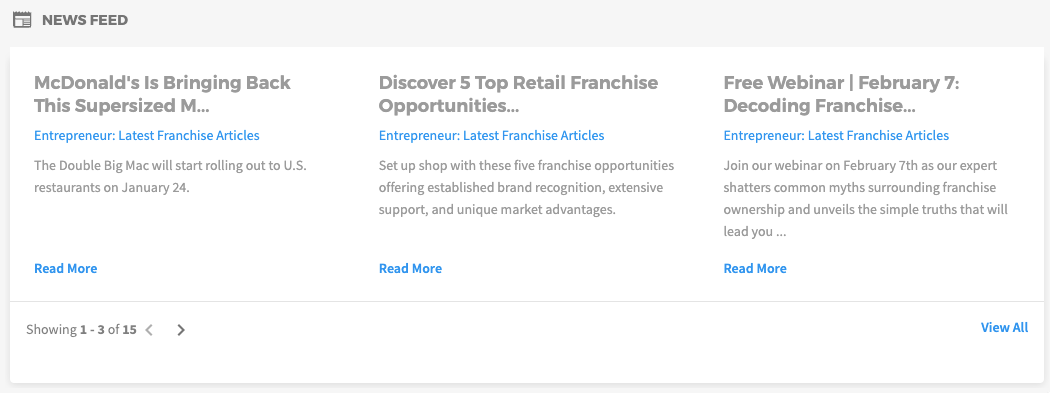Click the bold 15 total count
The image size is (1050, 393).
[129, 329]
